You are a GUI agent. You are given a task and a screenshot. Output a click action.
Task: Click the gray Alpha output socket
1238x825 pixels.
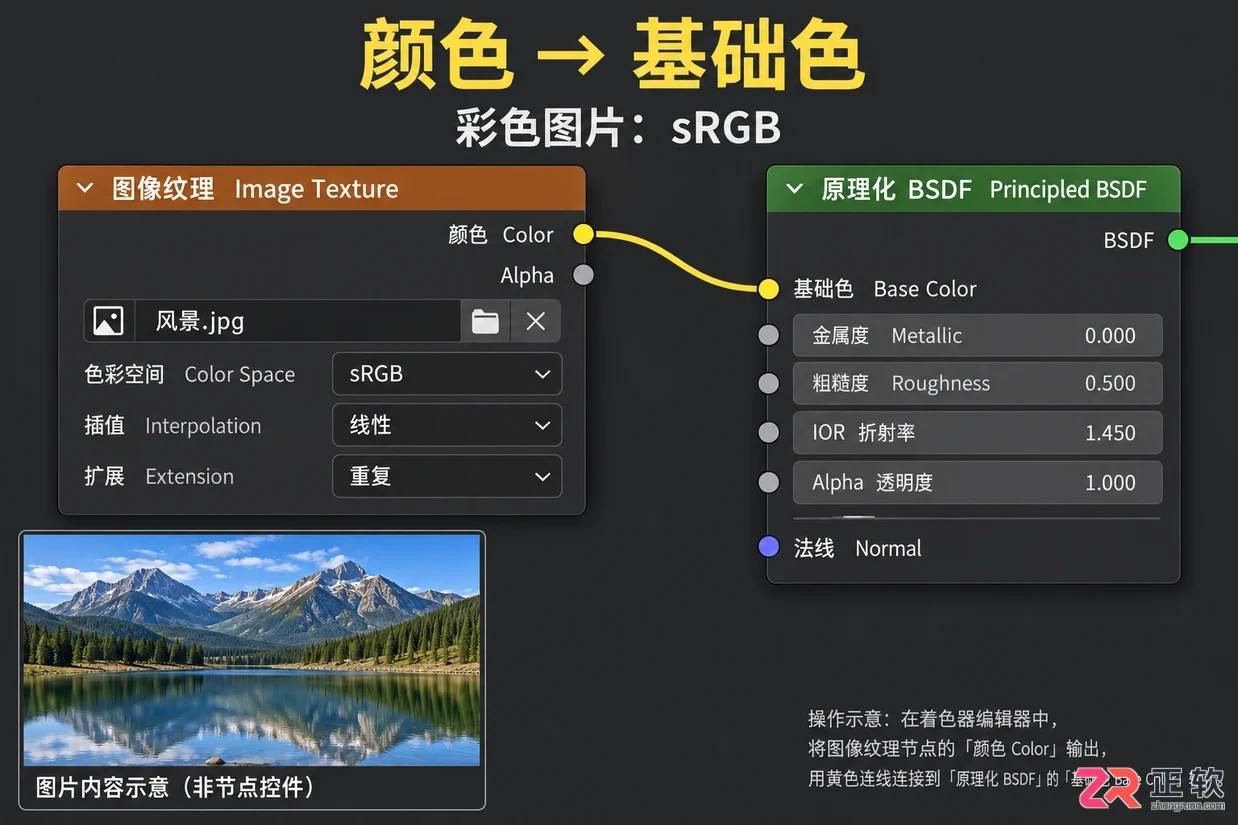(583, 275)
